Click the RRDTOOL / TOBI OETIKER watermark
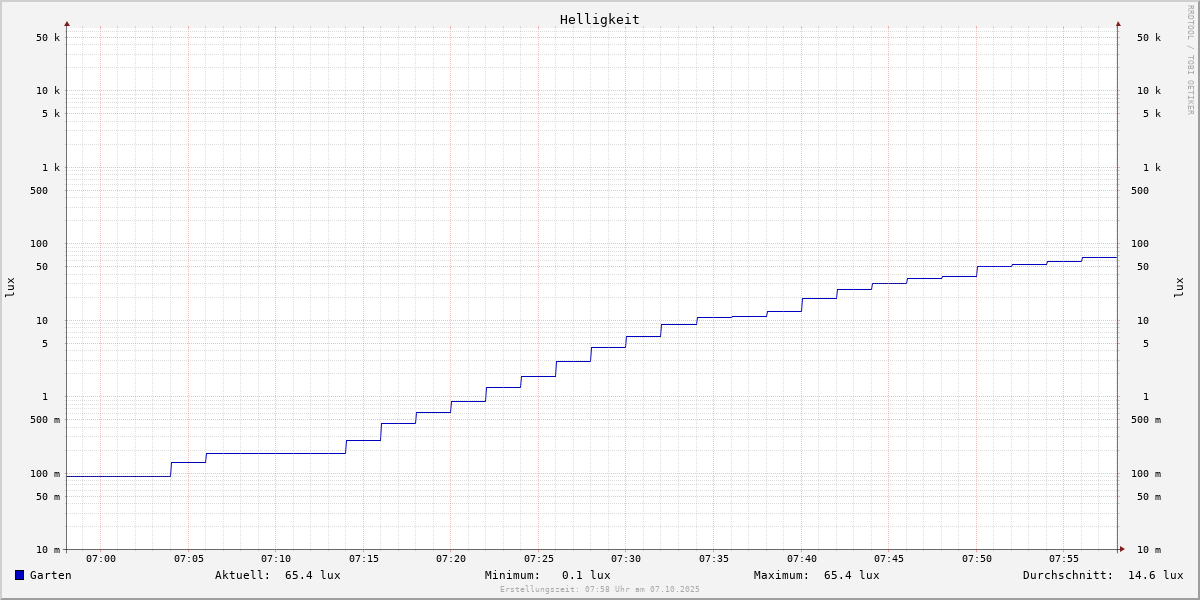Screen dimensions: 1200x600 tap(1190, 59)
